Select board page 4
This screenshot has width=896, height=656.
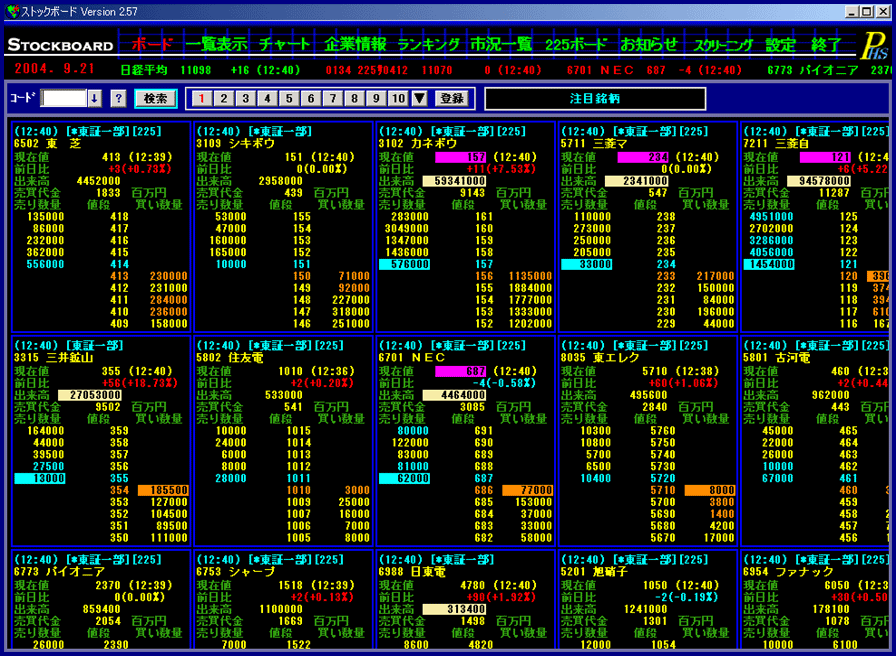coord(267,98)
